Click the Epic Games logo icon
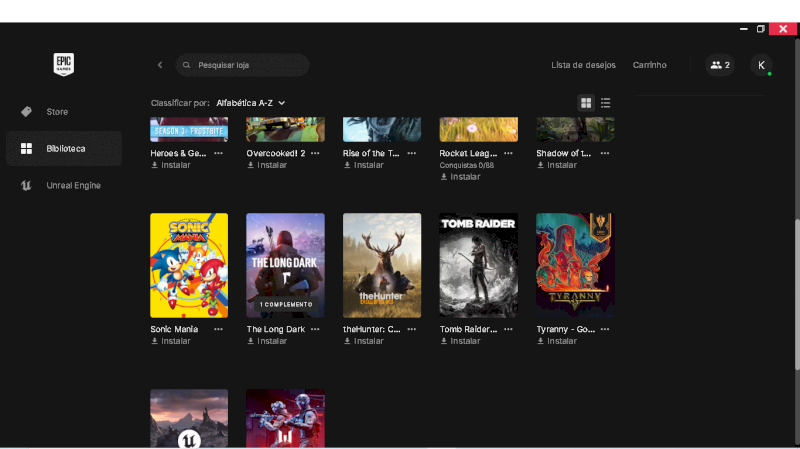 pyautogui.click(x=64, y=64)
